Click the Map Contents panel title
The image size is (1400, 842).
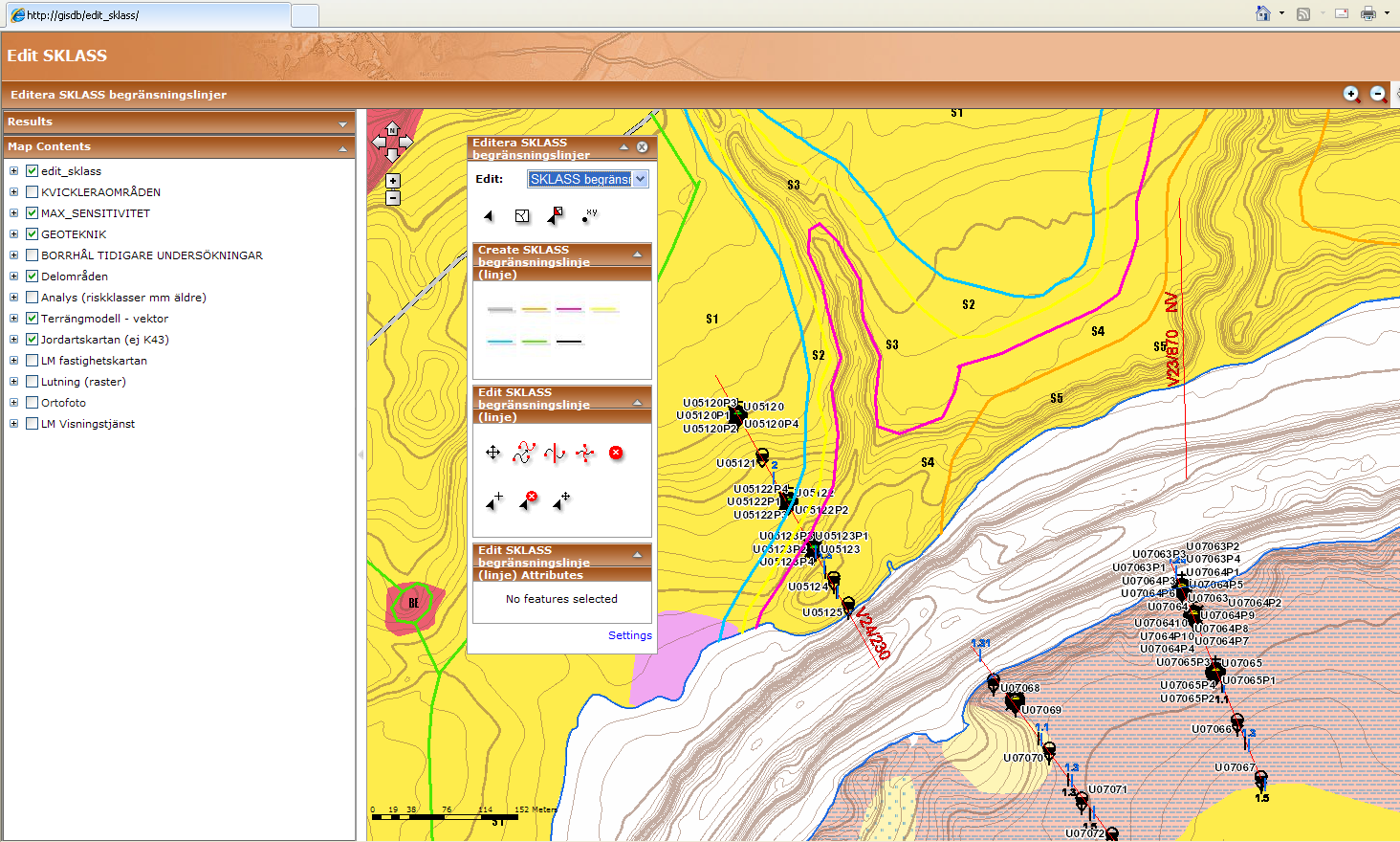tap(49, 146)
